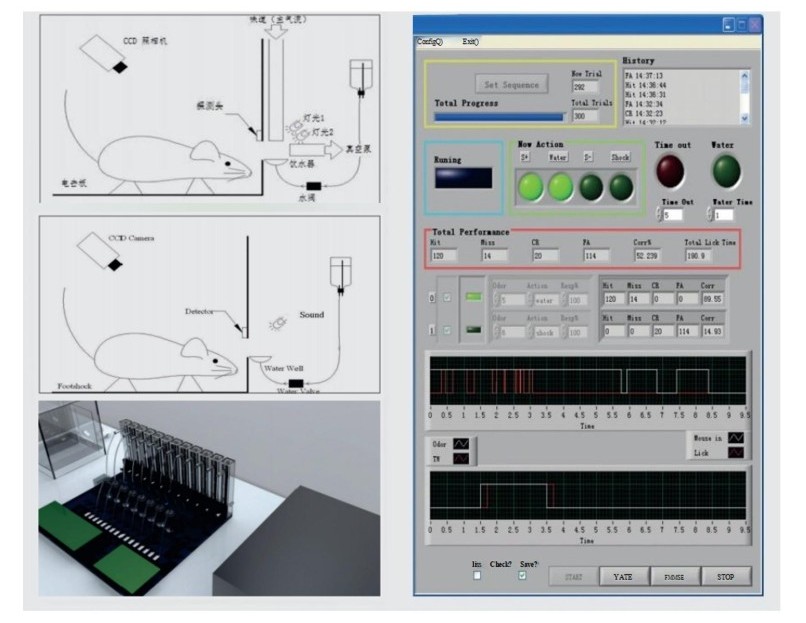
Task: Adjust the Time Out stepper arrows
Action: 659,215
